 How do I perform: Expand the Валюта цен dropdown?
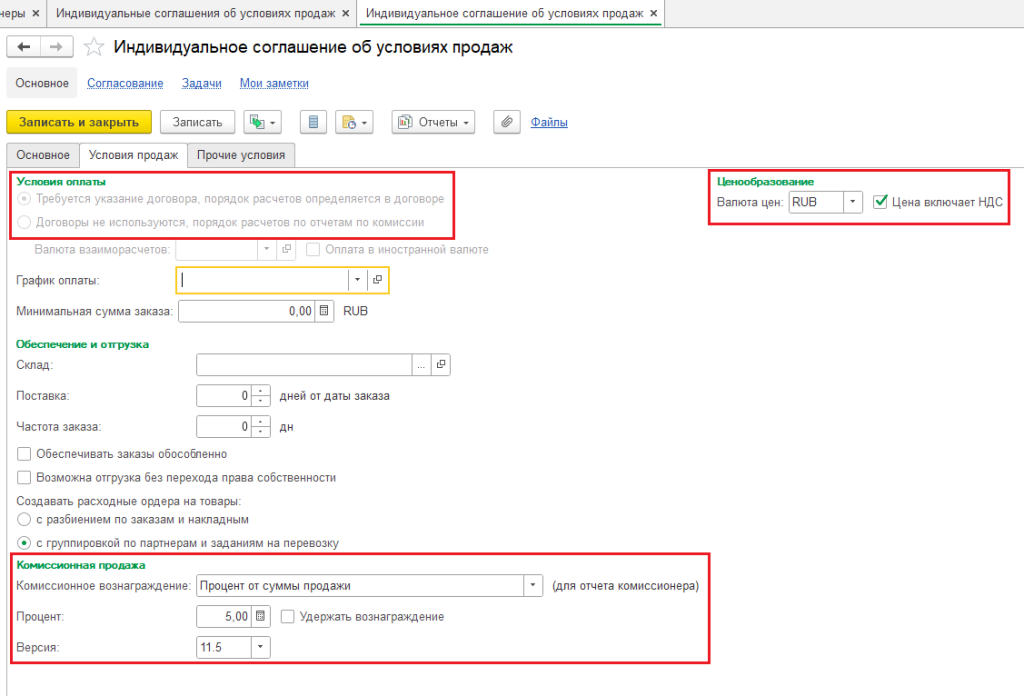tap(852, 202)
